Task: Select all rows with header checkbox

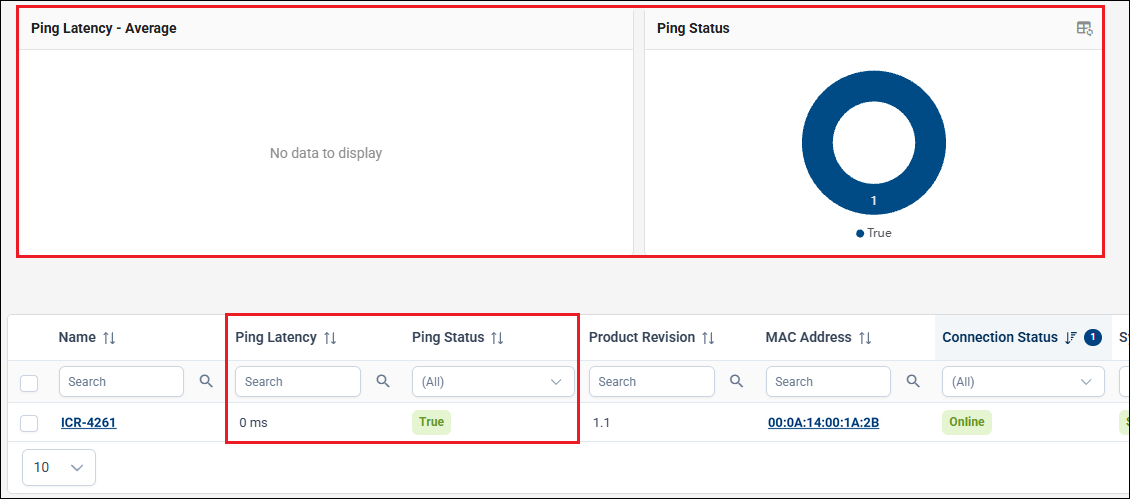Action: point(29,383)
